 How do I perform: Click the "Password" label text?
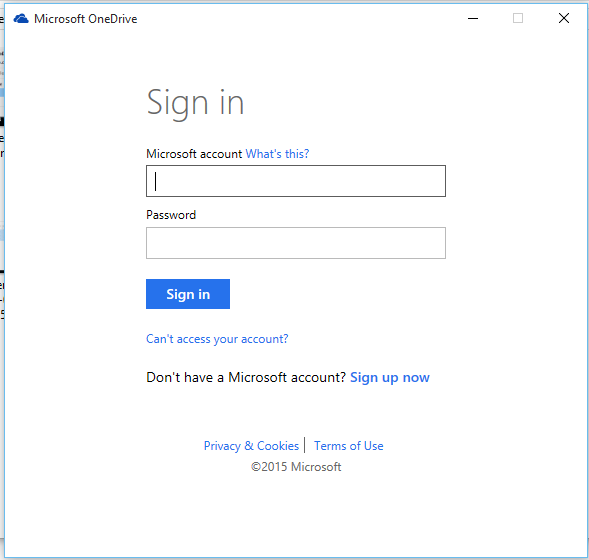[171, 215]
